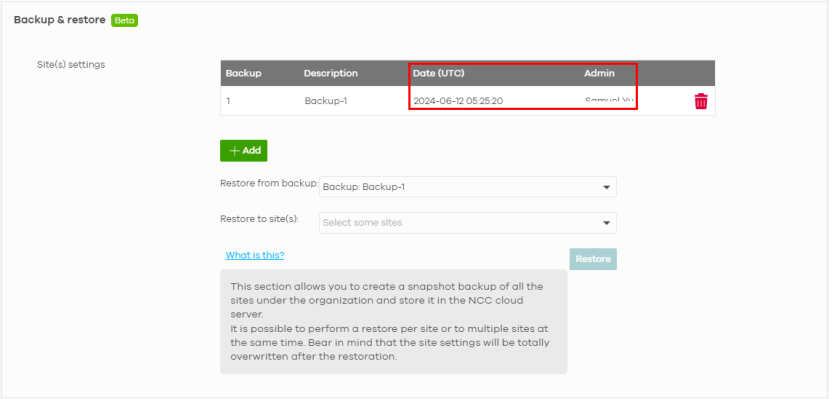
Task: Click the Beta badge next to title
Action: (x=124, y=21)
